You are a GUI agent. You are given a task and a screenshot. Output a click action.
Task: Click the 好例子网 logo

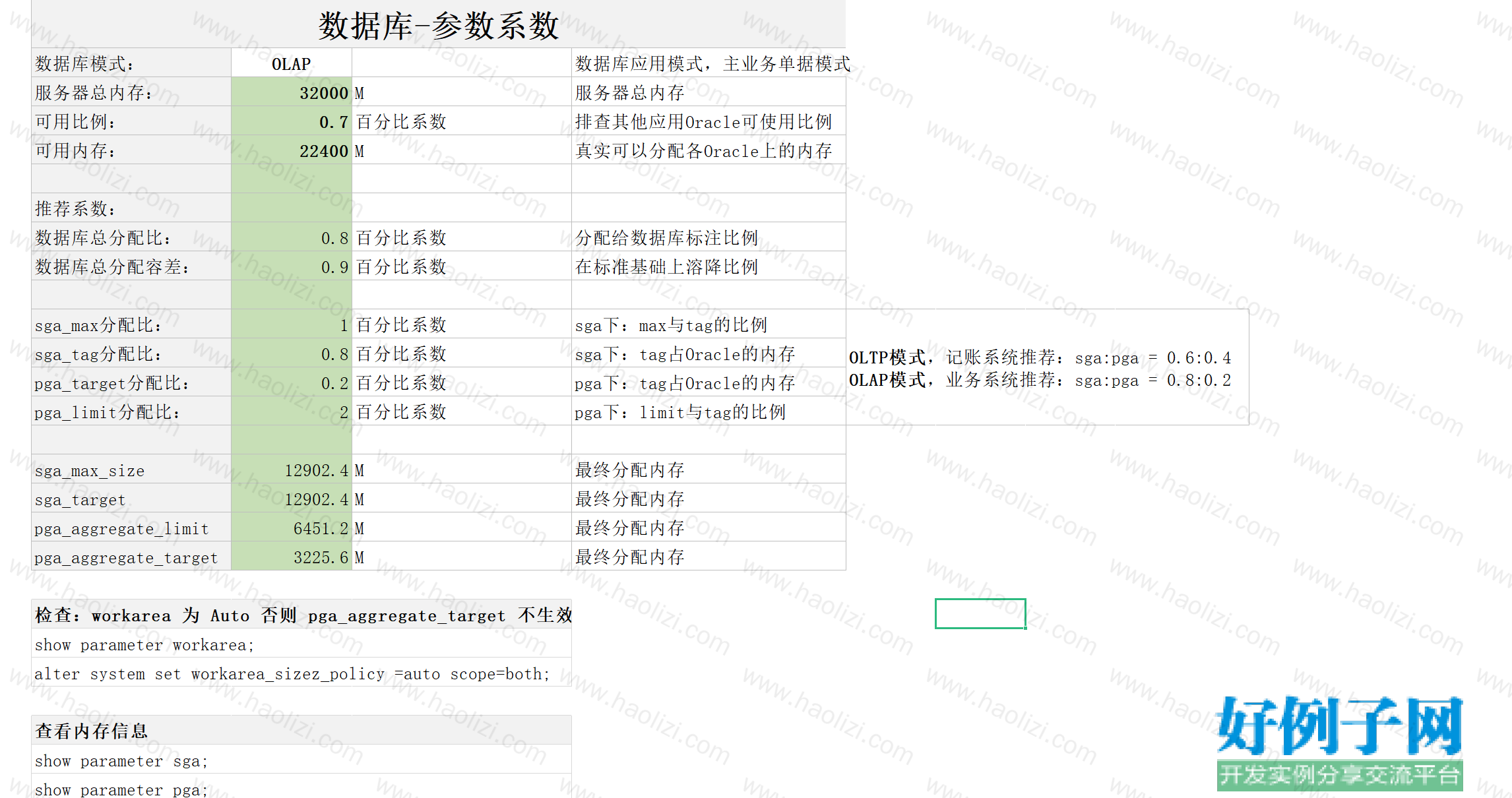[x=1340, y=743]
